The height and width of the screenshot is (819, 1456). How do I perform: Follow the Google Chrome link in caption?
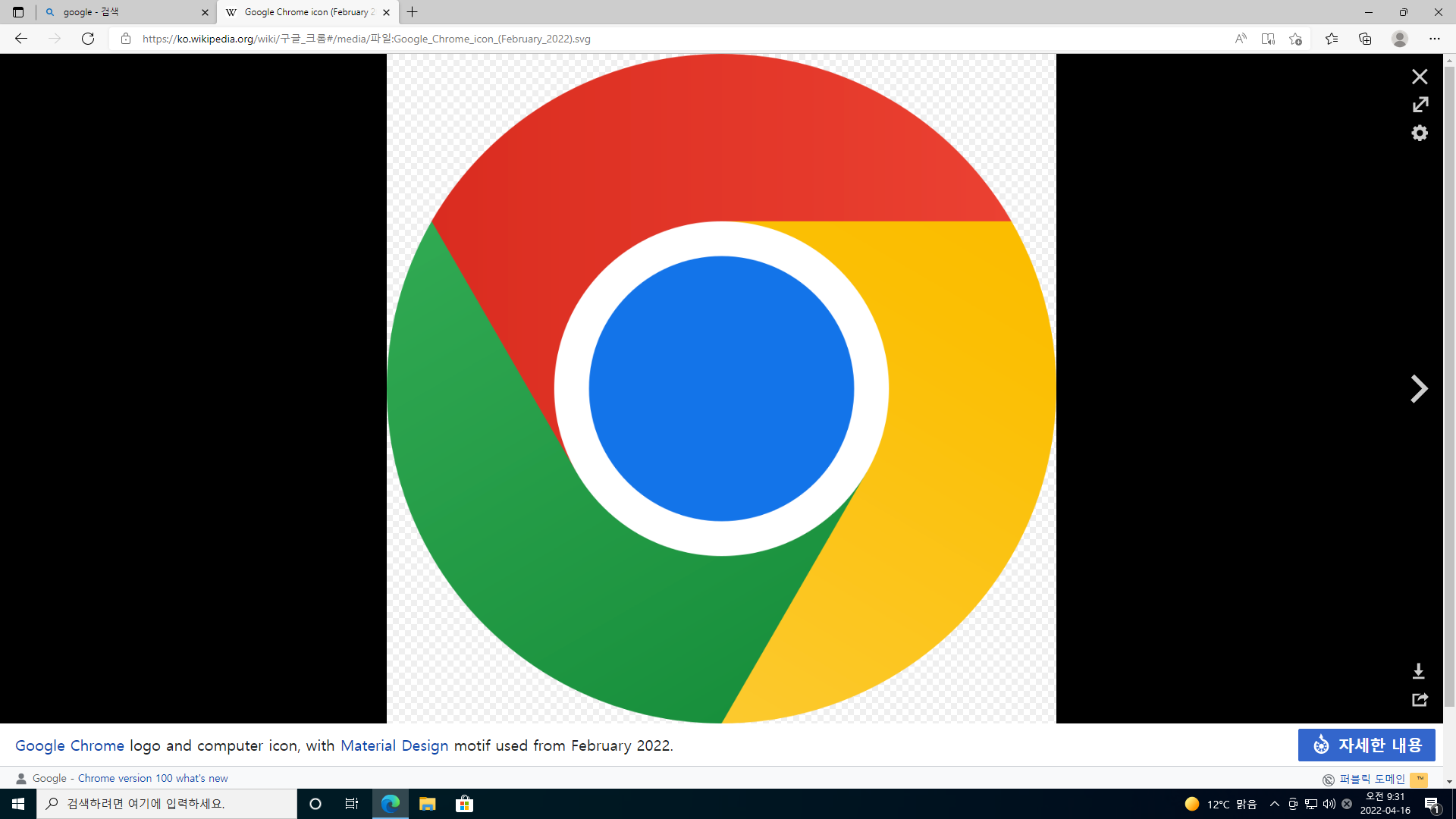70,745
